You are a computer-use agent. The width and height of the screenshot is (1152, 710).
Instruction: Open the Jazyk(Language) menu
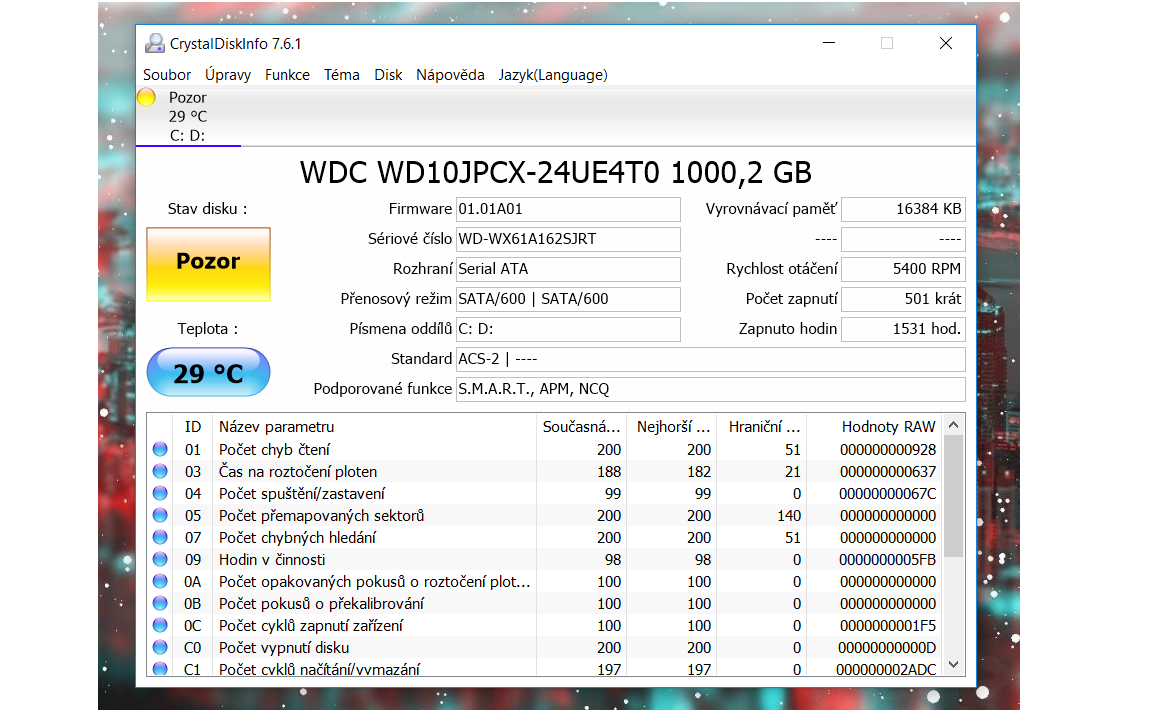553,75
